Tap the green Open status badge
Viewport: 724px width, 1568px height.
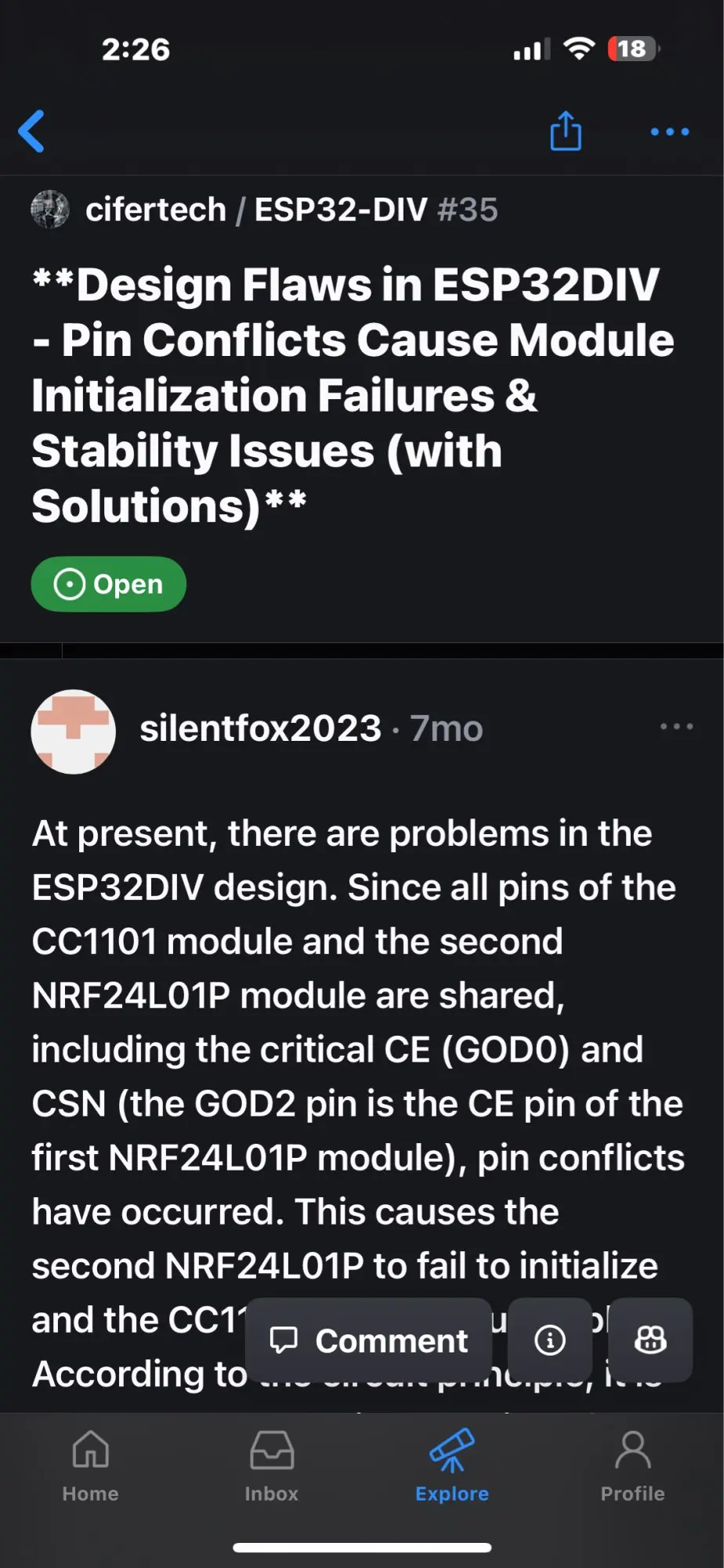coord(109,584)
